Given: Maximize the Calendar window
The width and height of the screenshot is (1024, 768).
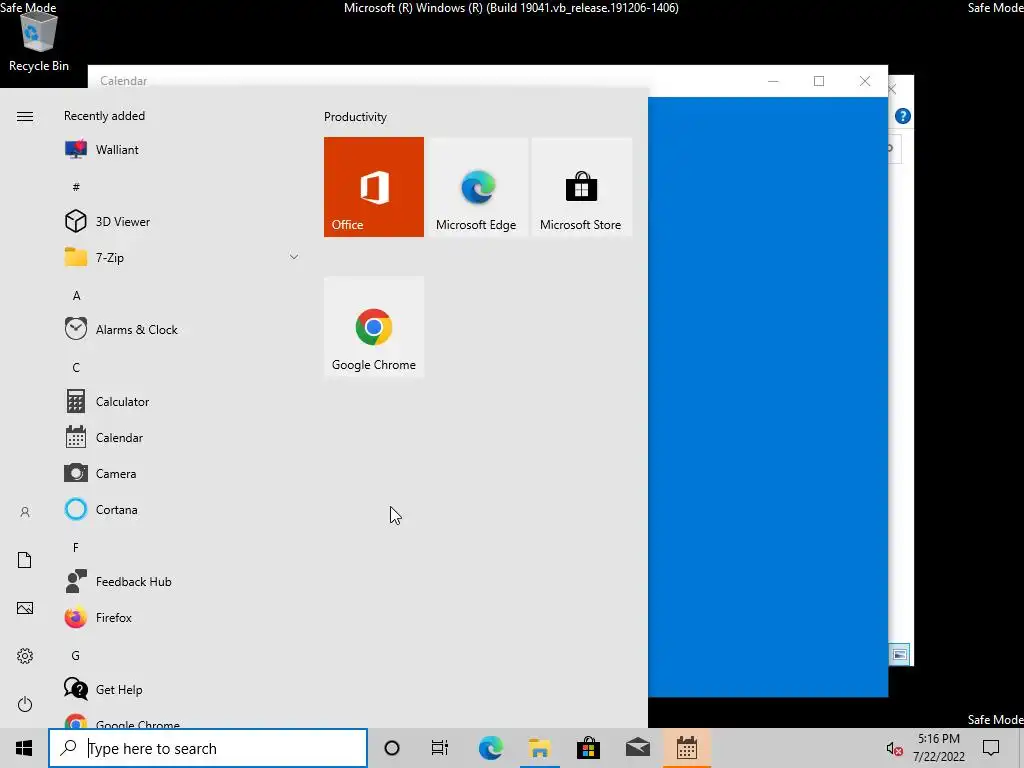Looking at the screenshot, I should click(x=819, y=81).
